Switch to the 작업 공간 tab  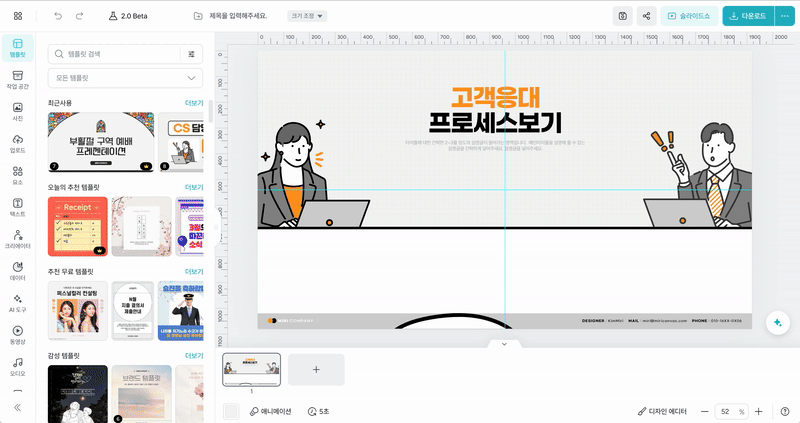17,79
